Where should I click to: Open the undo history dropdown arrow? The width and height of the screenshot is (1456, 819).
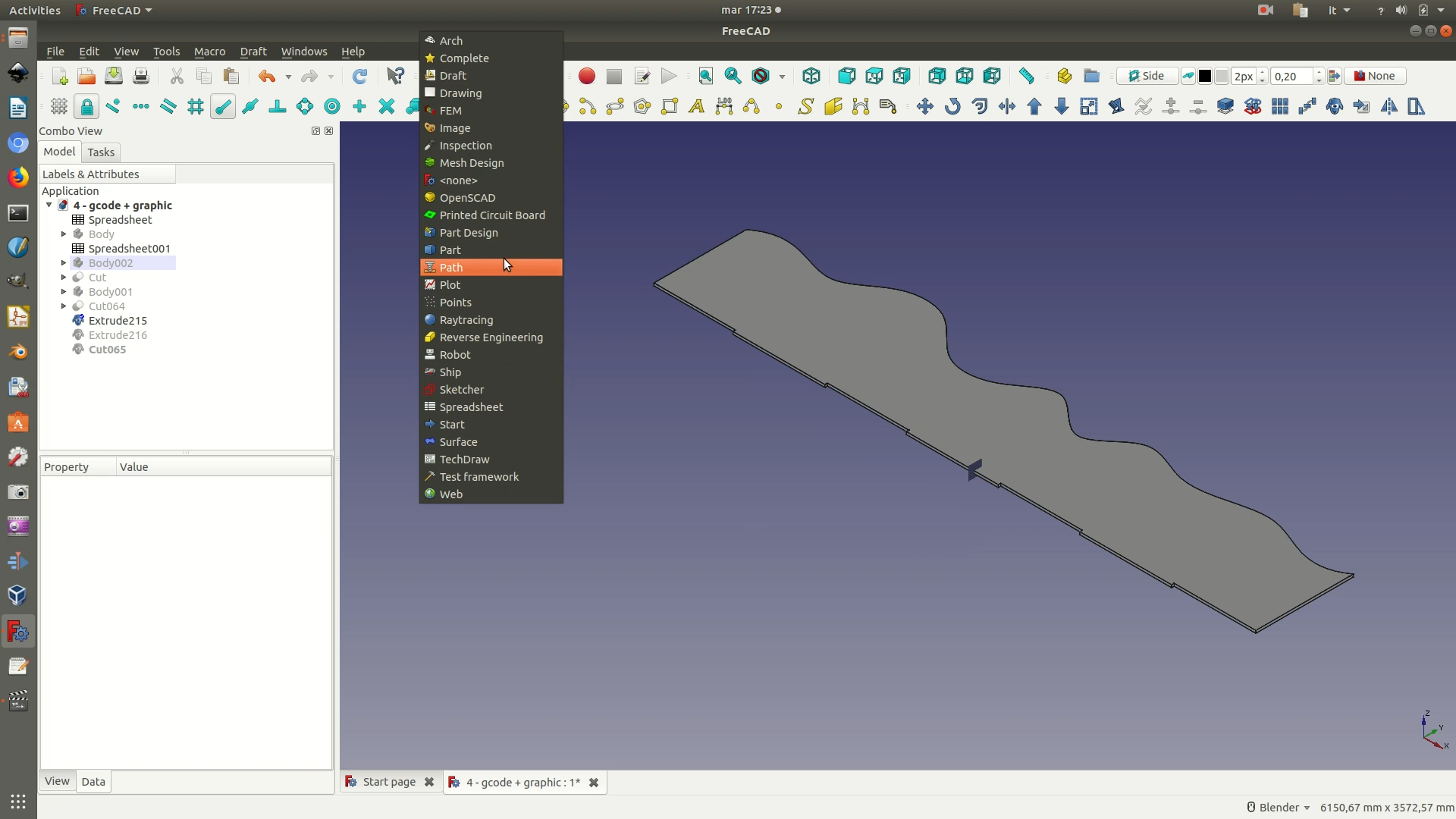[x=288, y=77]
